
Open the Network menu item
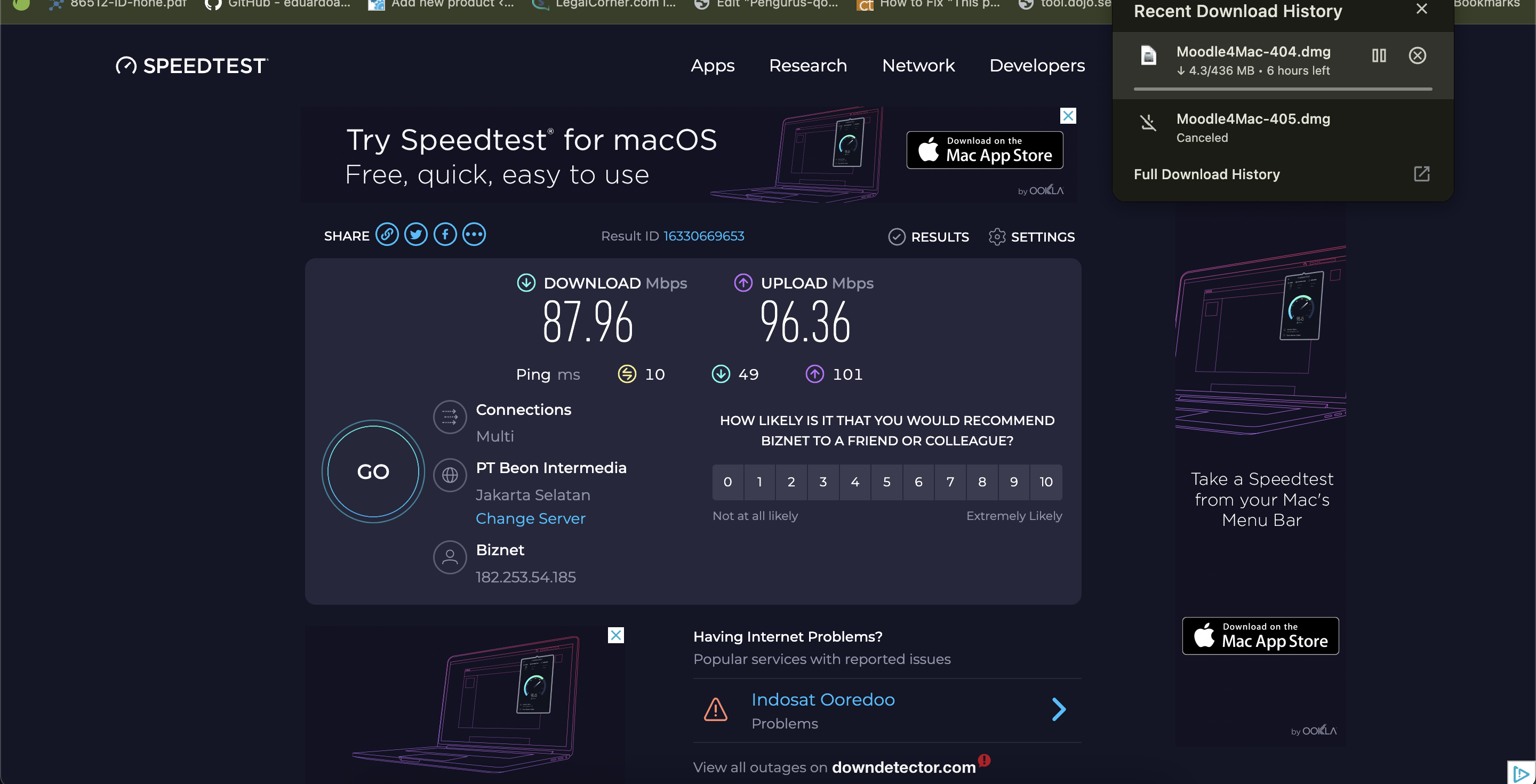pyautogui.click(x=918, y=66)
